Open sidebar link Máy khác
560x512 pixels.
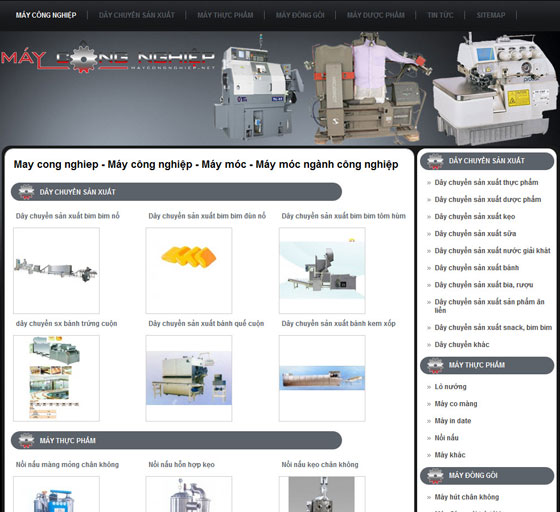450,455
